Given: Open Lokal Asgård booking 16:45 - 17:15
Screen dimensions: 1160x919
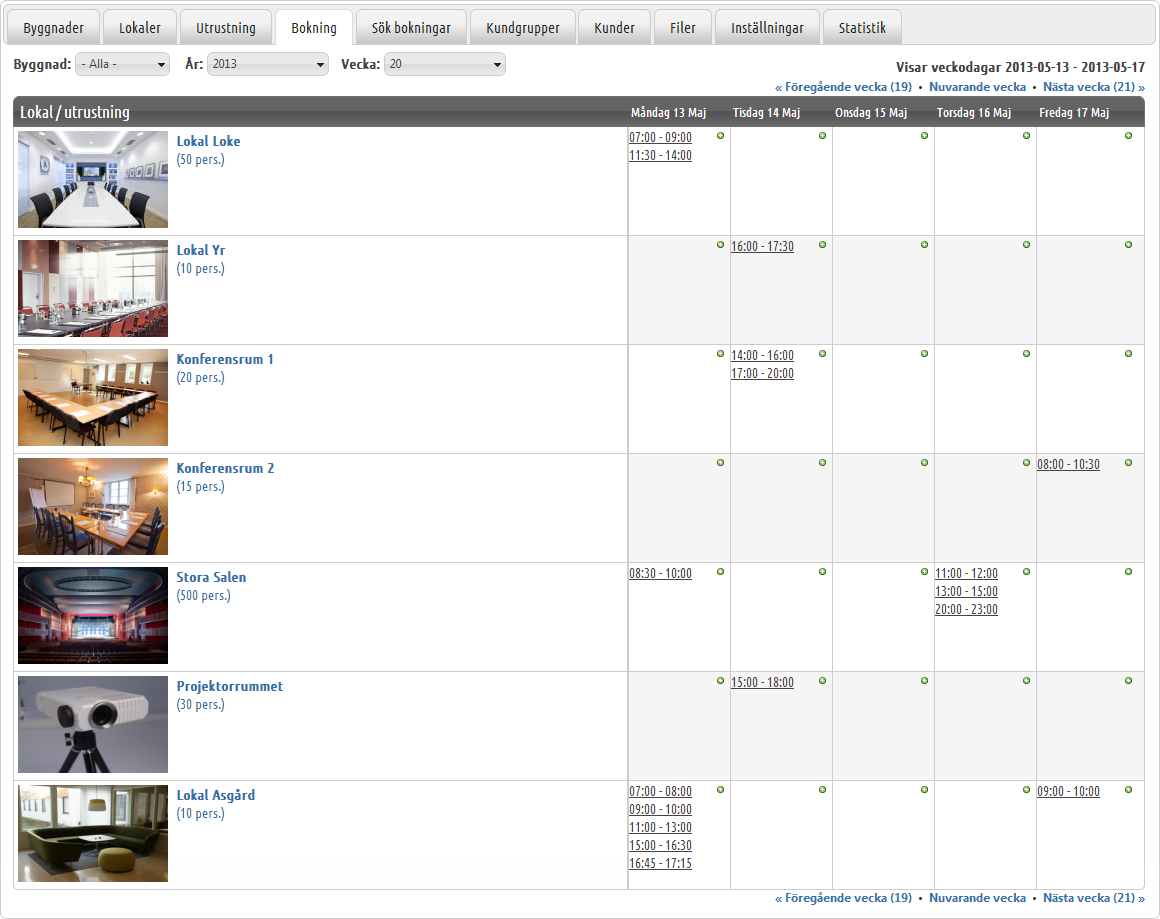Looking at the screenshot, I should [661, 864].
